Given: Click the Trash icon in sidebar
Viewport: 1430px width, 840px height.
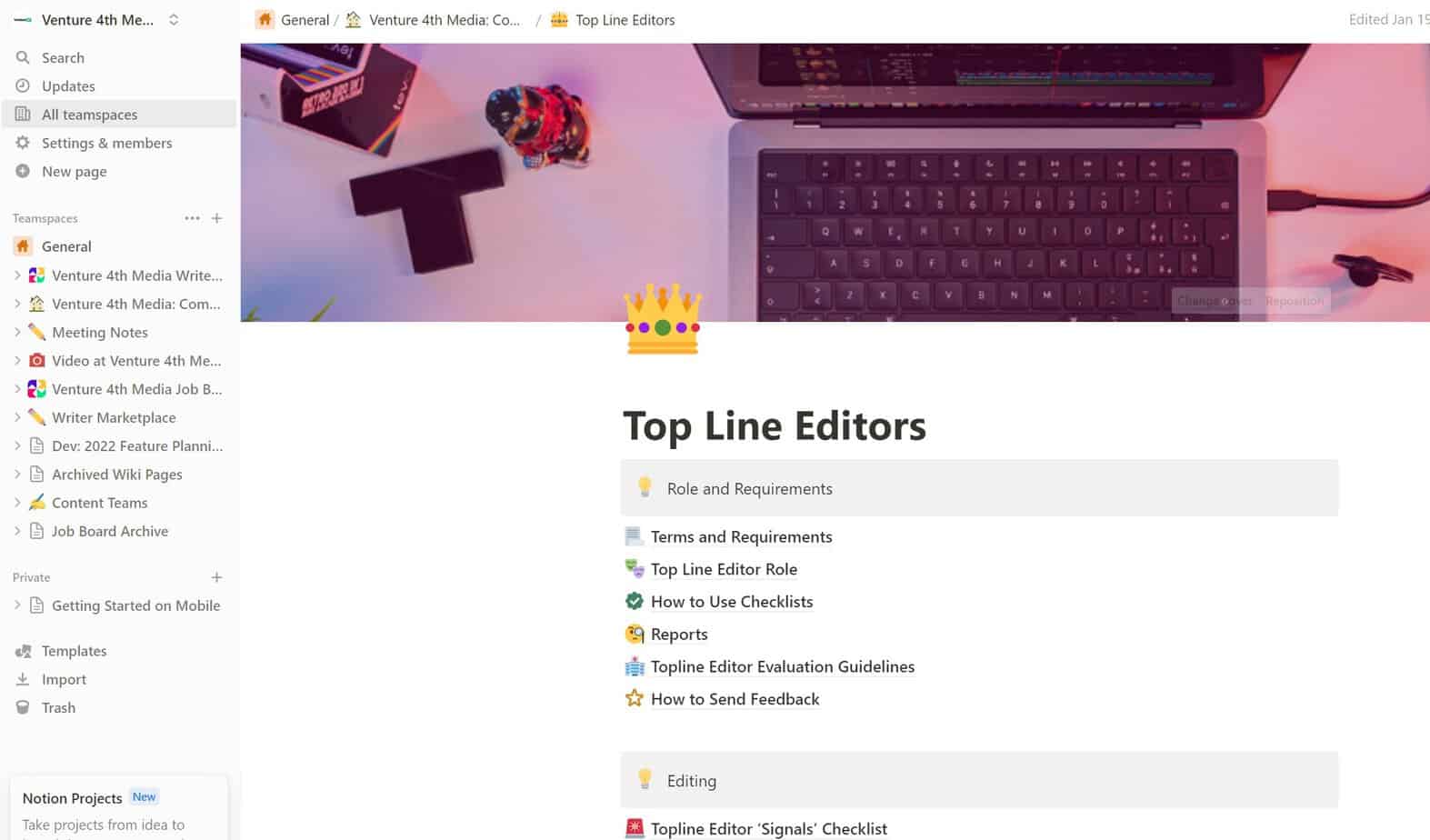Looking at the screenshot, I should (23, 707).
